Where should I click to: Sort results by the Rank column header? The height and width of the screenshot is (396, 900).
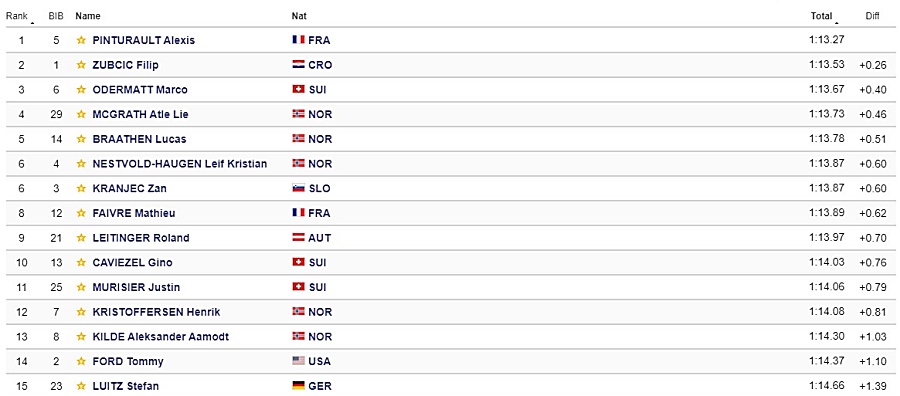(x=17, y=16)
